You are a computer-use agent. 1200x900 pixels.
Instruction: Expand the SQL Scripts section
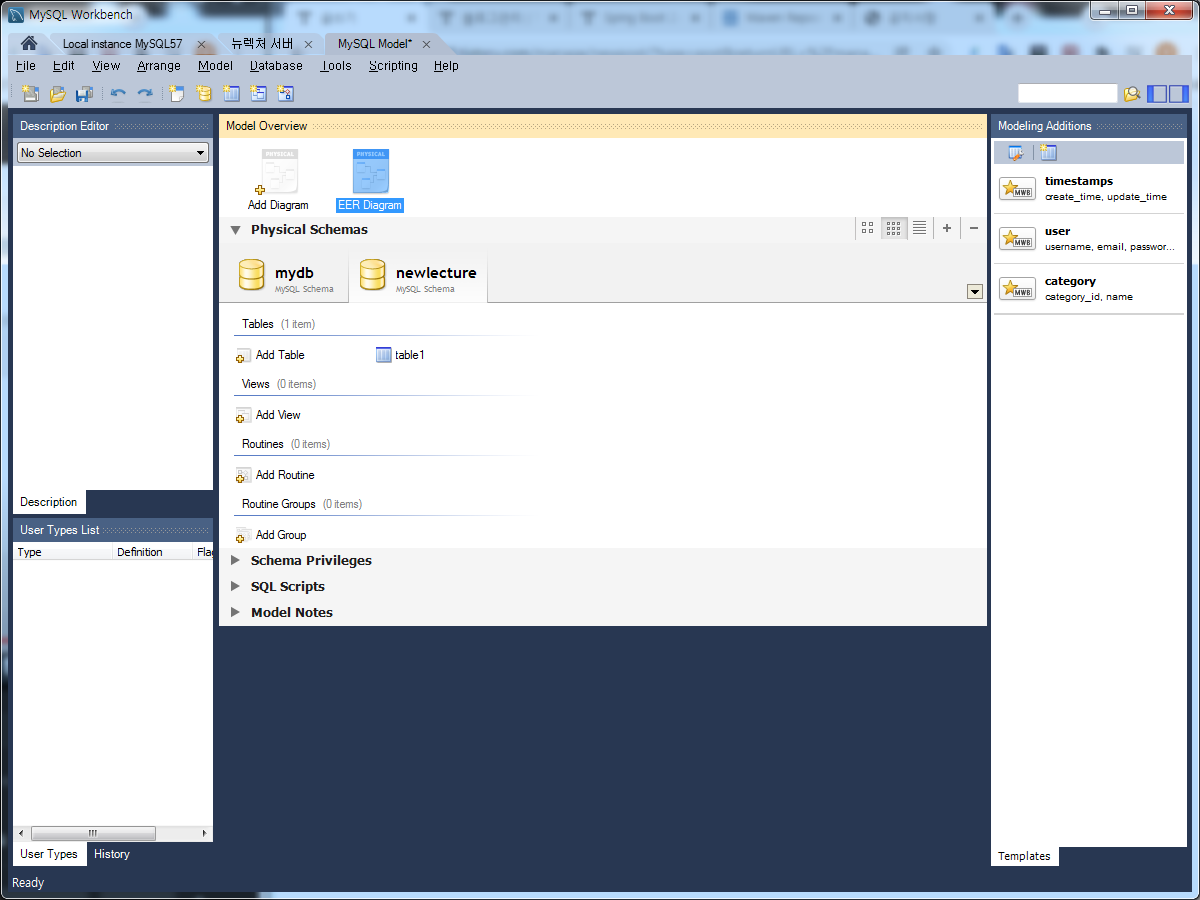[236, 587]
